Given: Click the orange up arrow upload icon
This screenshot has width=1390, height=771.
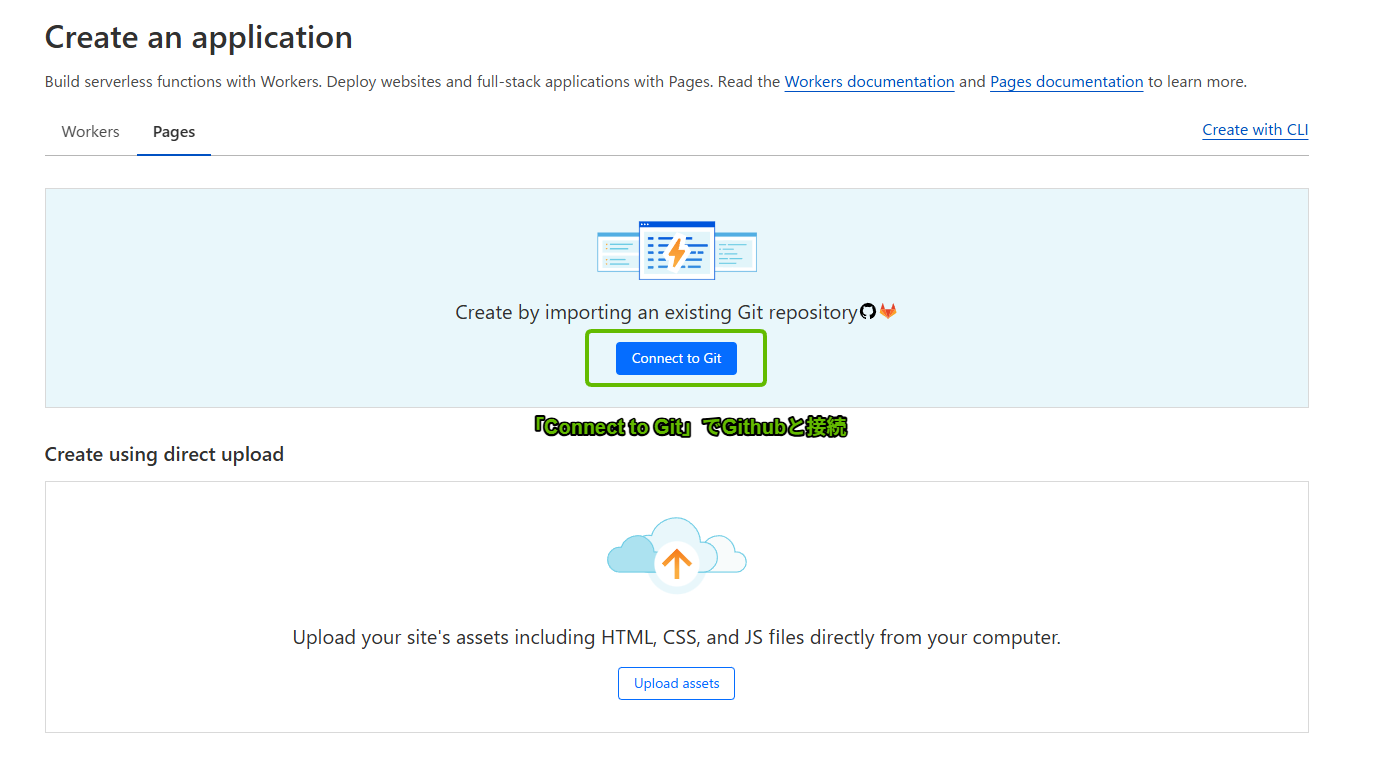Looking at the screenshot, I should tap(677, 564).
